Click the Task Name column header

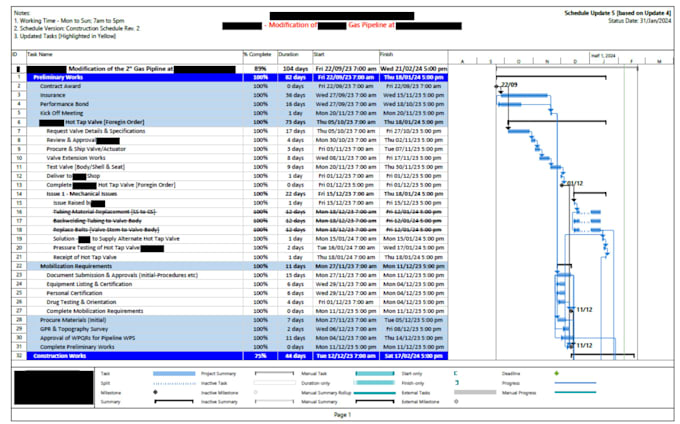pos(40,55)
